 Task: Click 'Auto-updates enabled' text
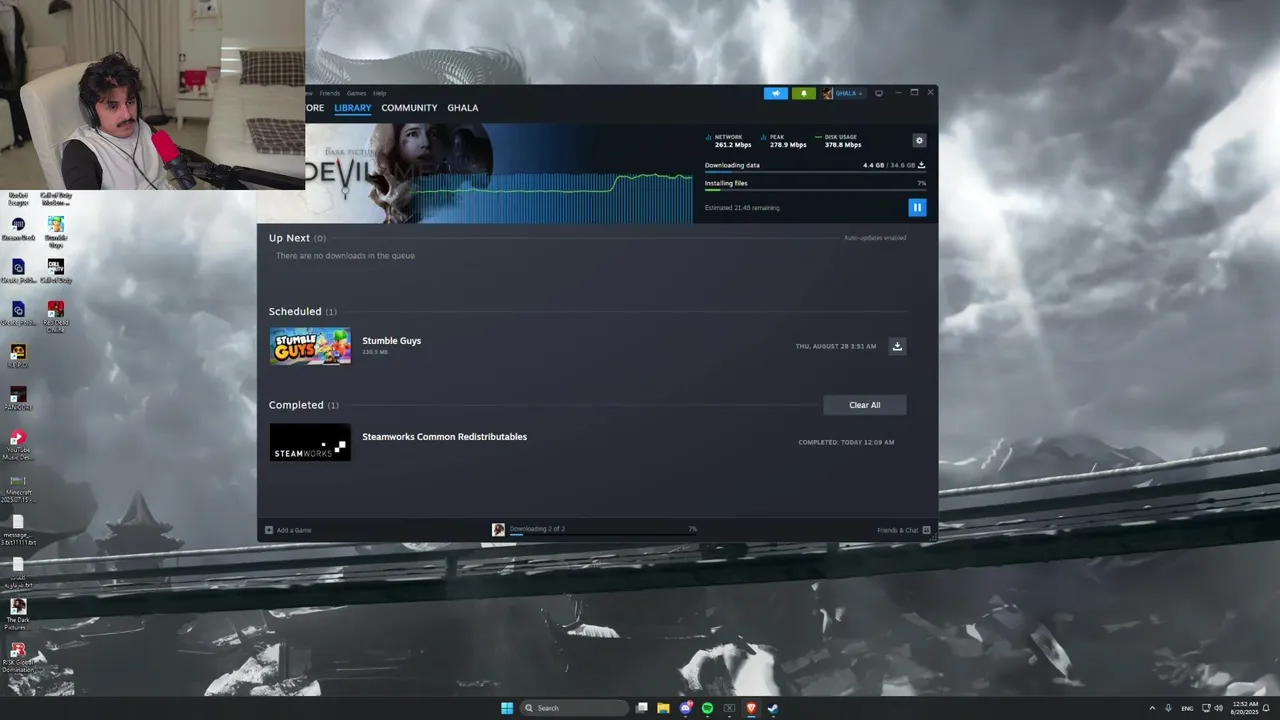(875, 238)
